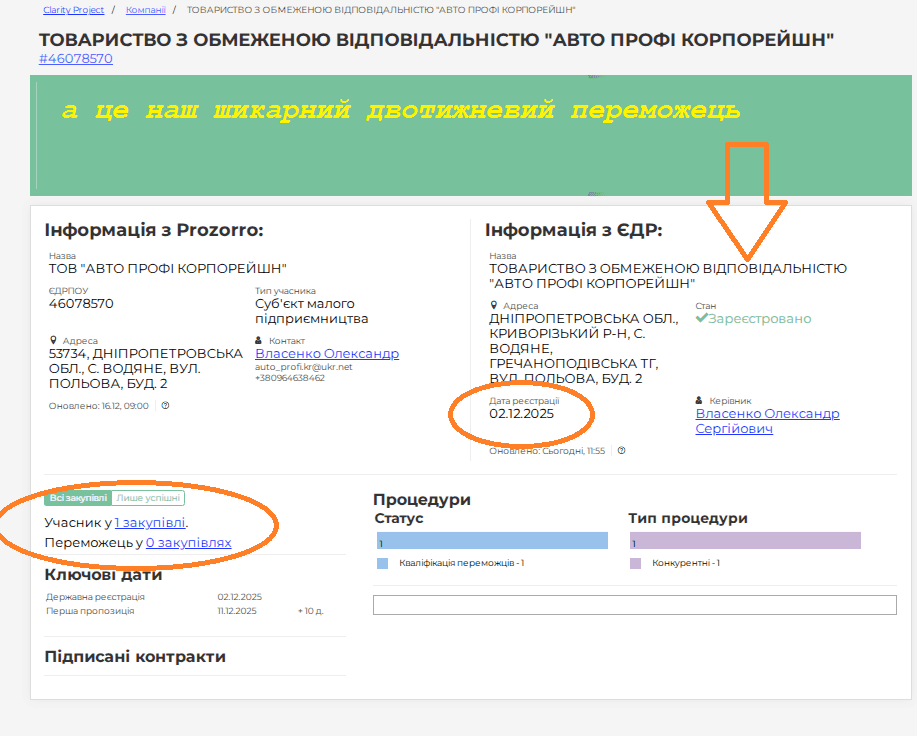Open the '1 закупівлі' participant link
Screen dimensions: 917x736
point(150,522)
